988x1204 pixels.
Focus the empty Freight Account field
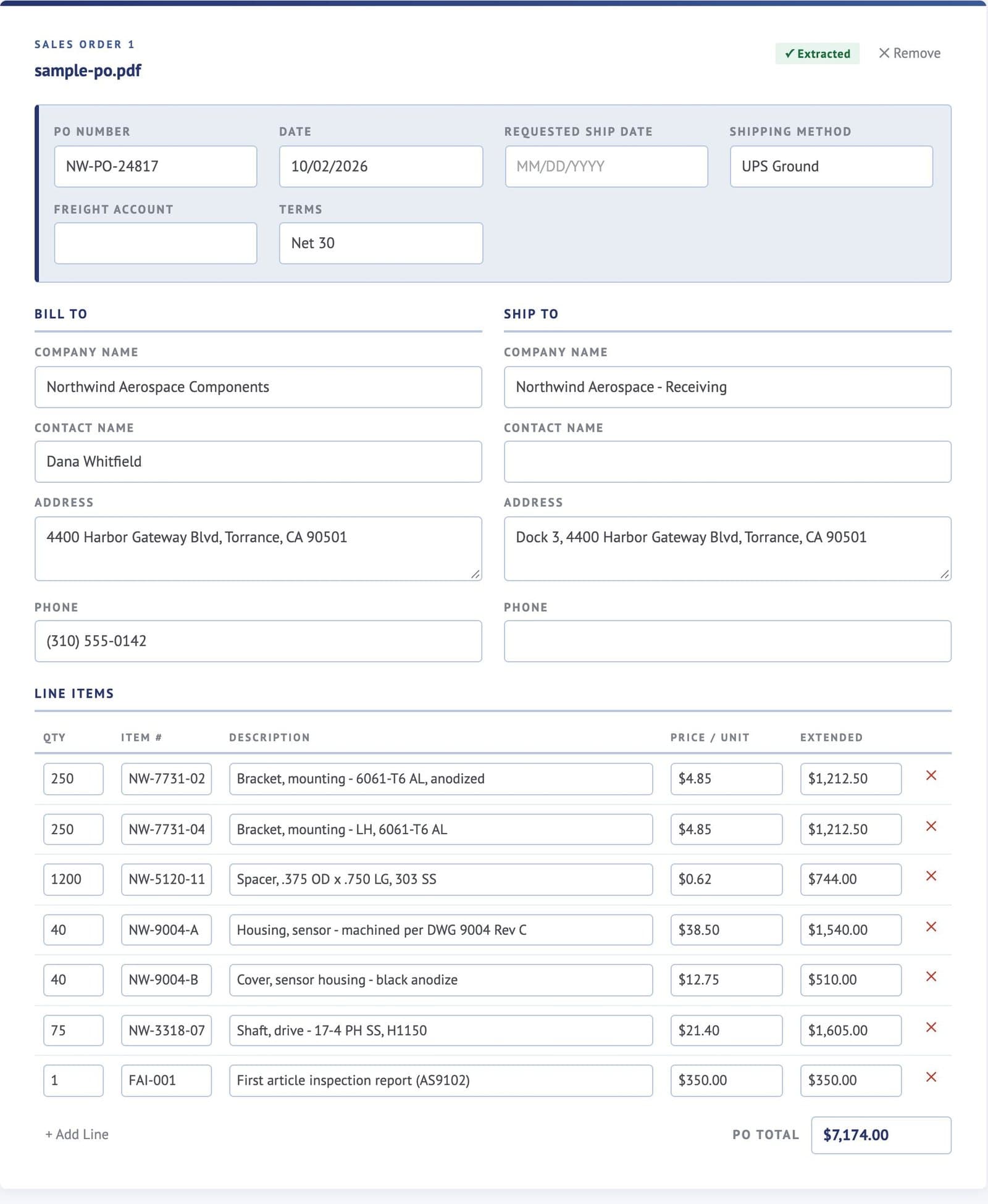156,243
